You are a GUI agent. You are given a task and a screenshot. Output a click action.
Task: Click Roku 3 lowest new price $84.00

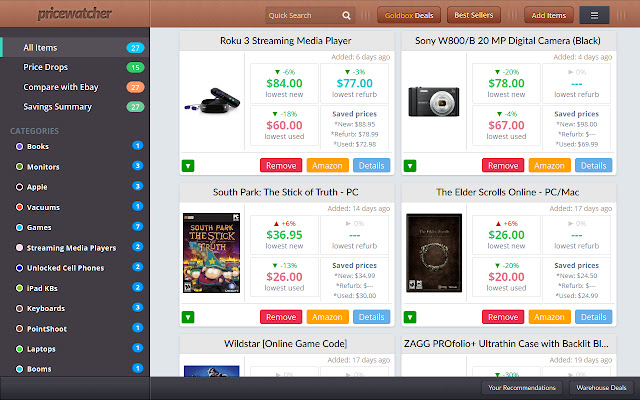click(284, 83)
